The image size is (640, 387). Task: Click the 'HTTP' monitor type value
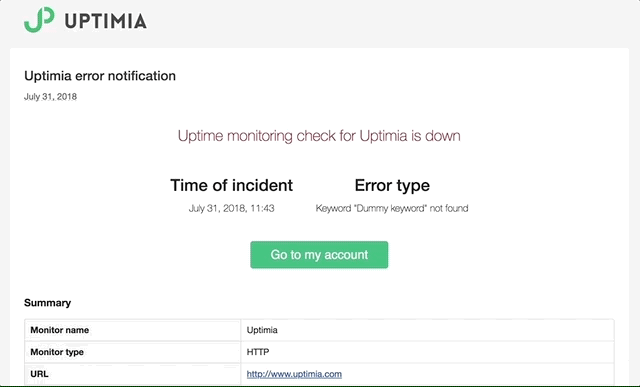click(258, 352)
